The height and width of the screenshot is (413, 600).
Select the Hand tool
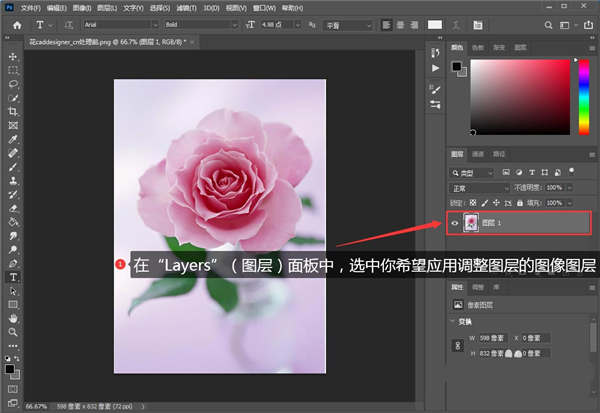(13, 318)
